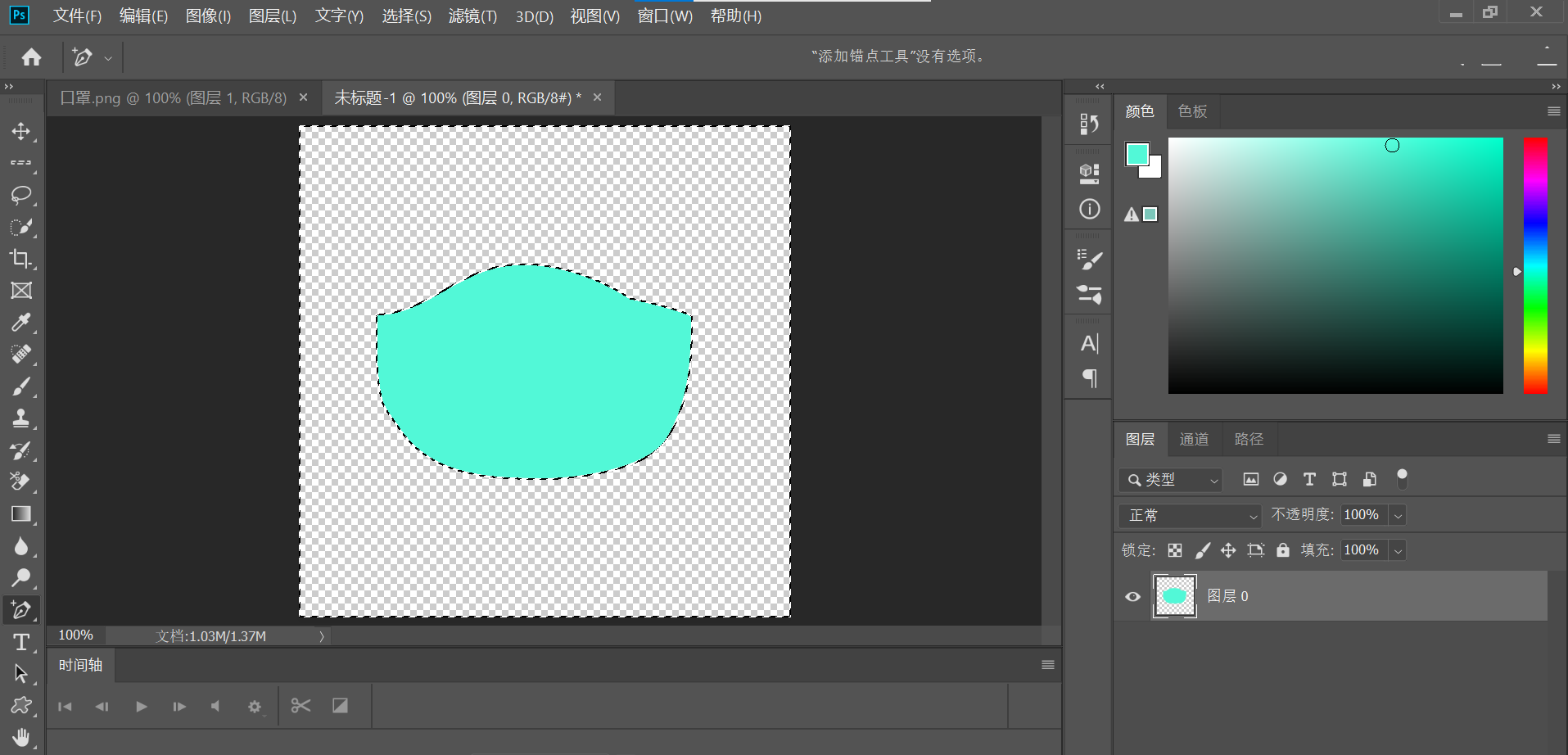Open the Adjustments sliders panel icon
Viewport: 1568px width, 755px height.
pos(1089,294)
